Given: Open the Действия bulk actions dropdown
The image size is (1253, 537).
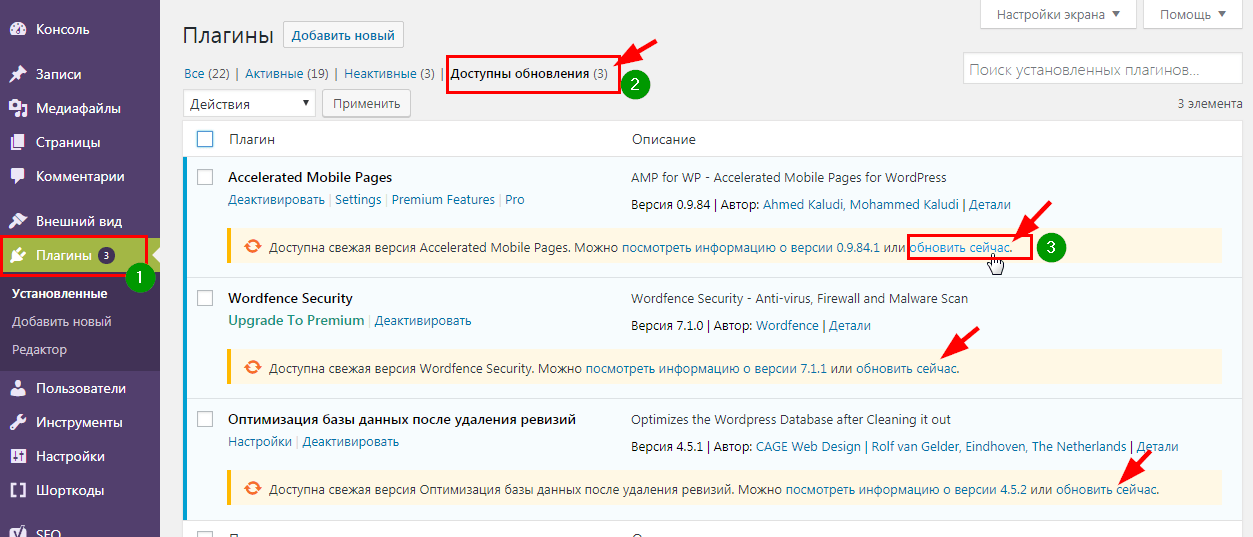Looking at the screenshot, I should [249, 104].
